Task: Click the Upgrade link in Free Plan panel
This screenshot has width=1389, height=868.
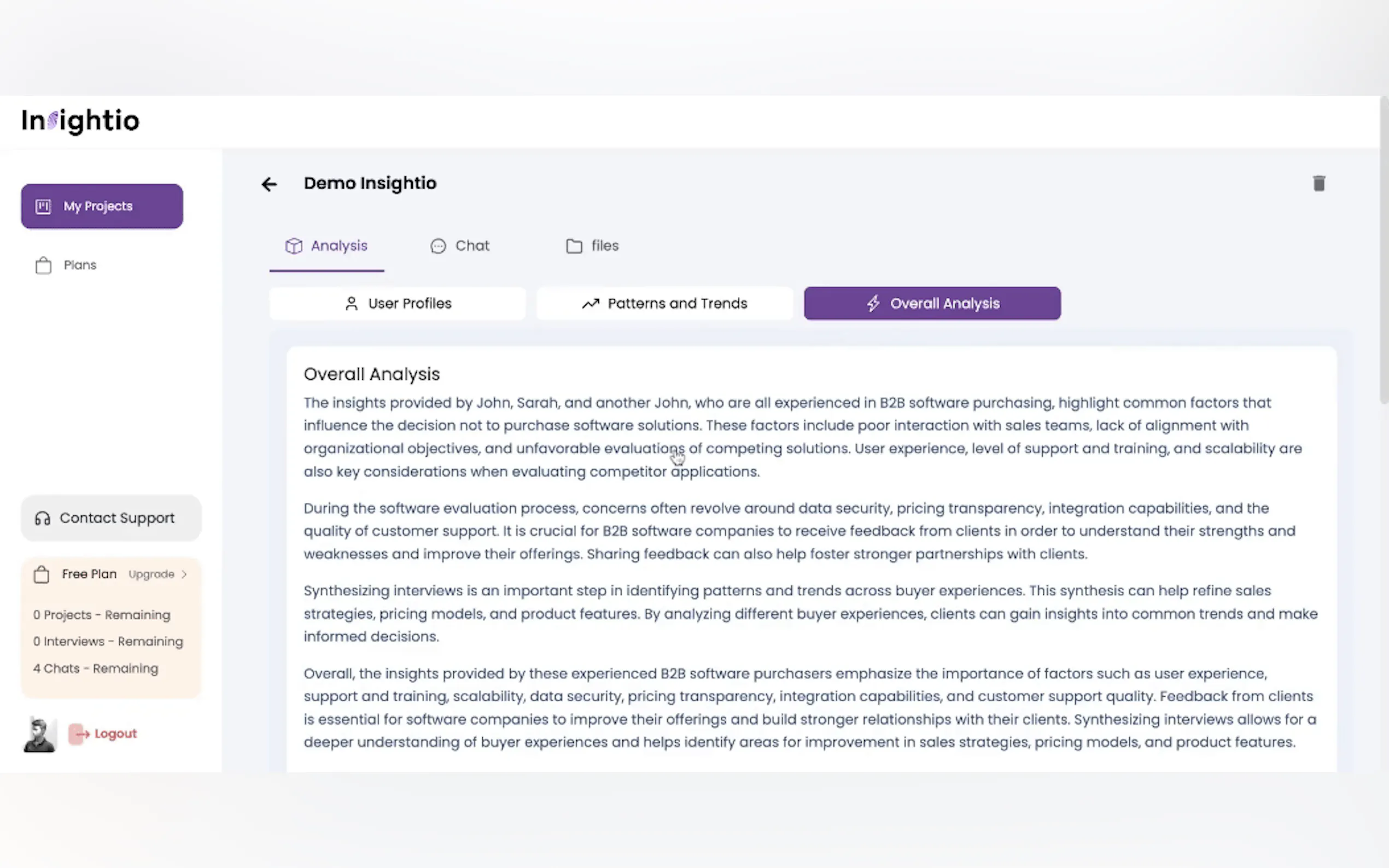Action: click(151, 574)
